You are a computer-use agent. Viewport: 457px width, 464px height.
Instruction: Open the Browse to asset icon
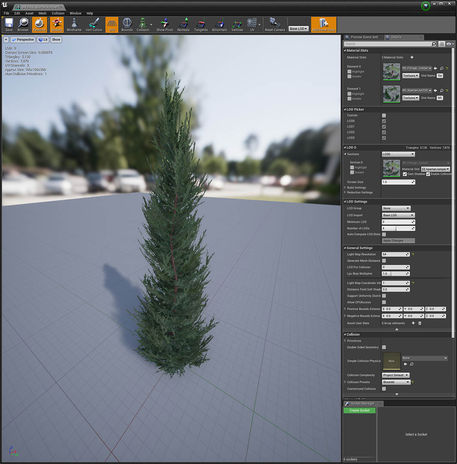(23, 24)
